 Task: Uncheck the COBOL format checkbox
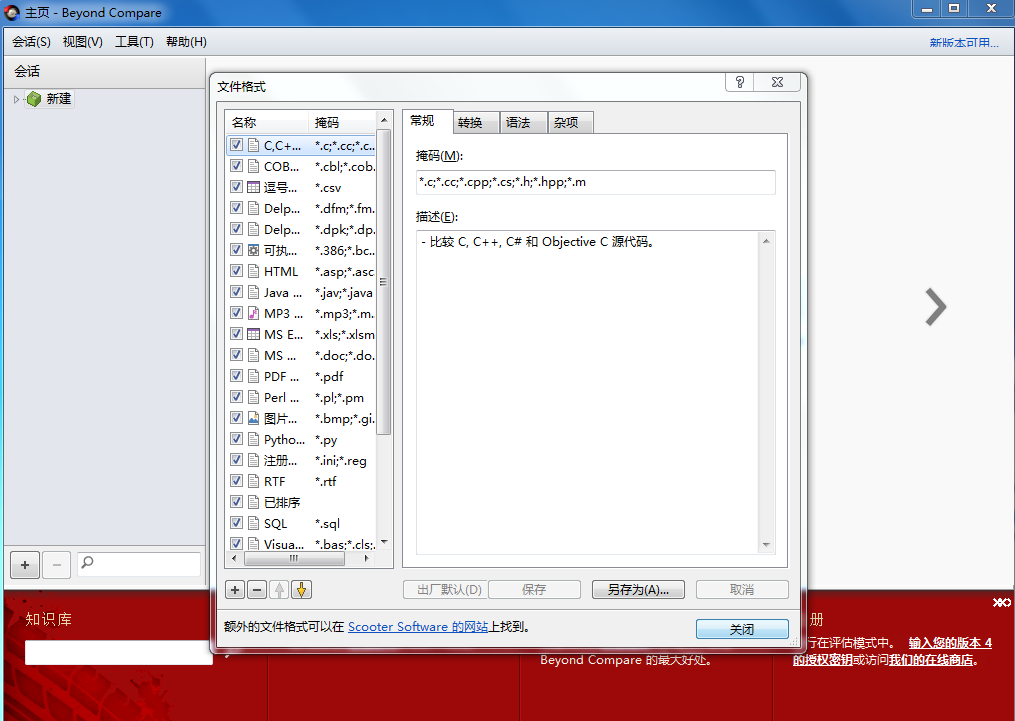236,166
